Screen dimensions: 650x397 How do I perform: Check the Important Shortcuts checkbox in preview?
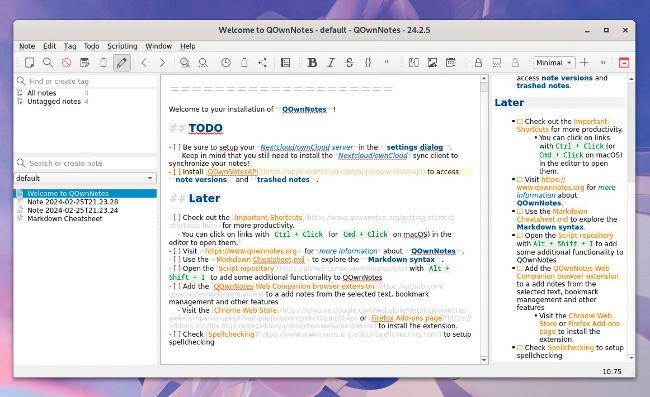click(519, 121)
